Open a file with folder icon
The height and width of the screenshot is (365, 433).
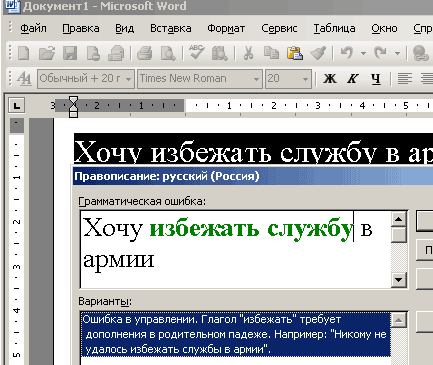click(46, 53)
